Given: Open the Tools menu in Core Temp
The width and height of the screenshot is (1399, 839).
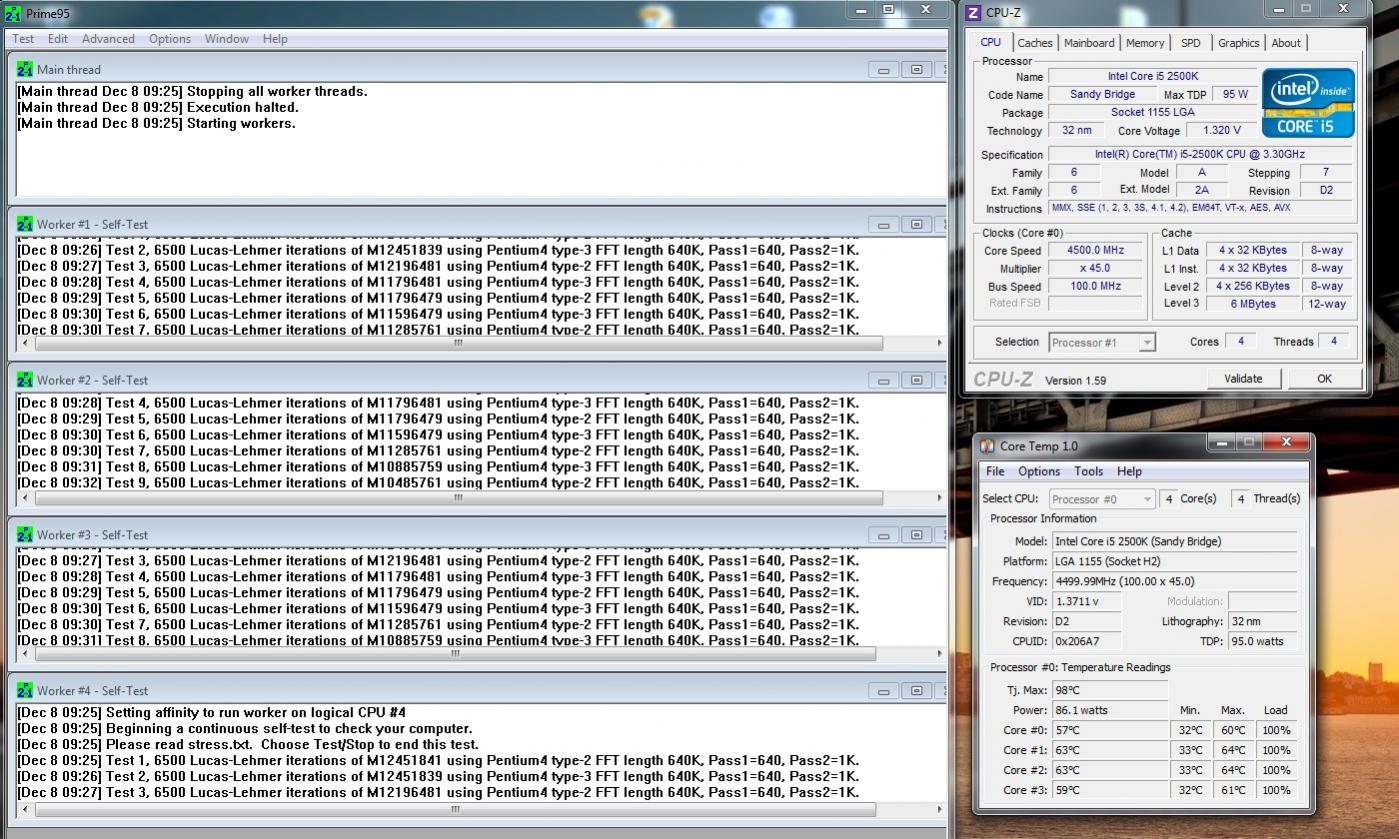Looking at the screenshot, I should 1089,471.
